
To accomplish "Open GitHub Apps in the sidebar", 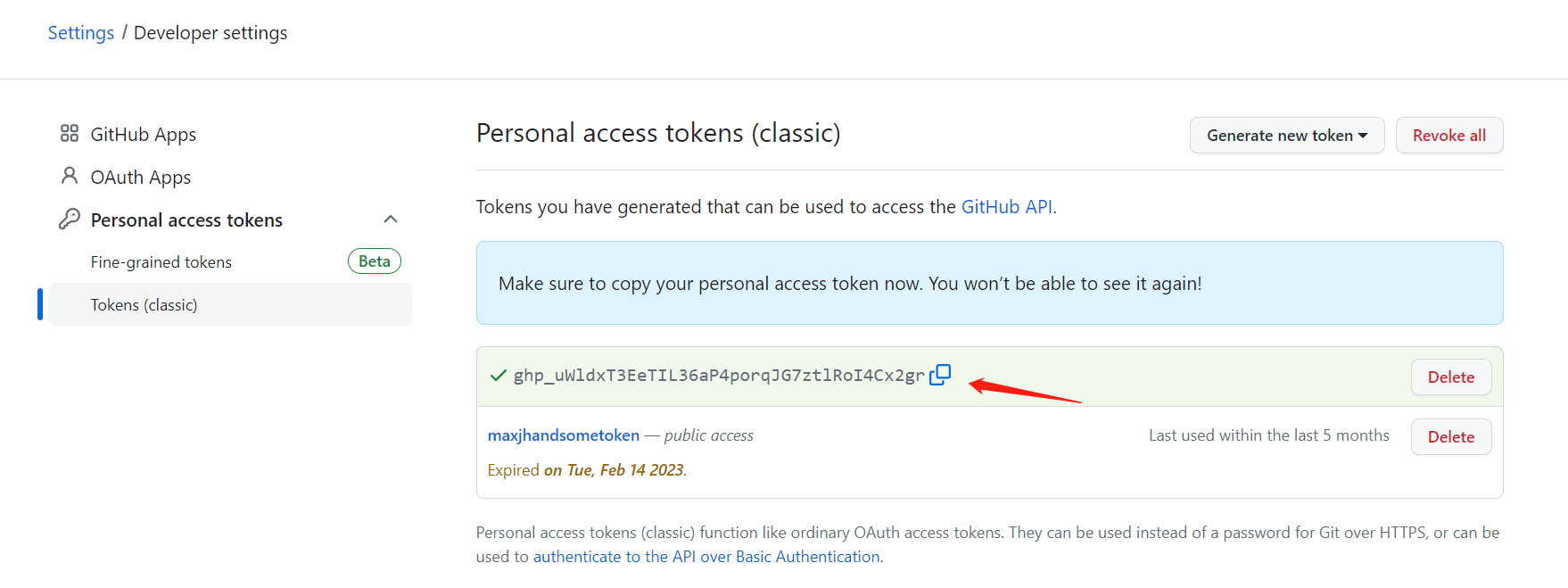I will coord(143,135).
